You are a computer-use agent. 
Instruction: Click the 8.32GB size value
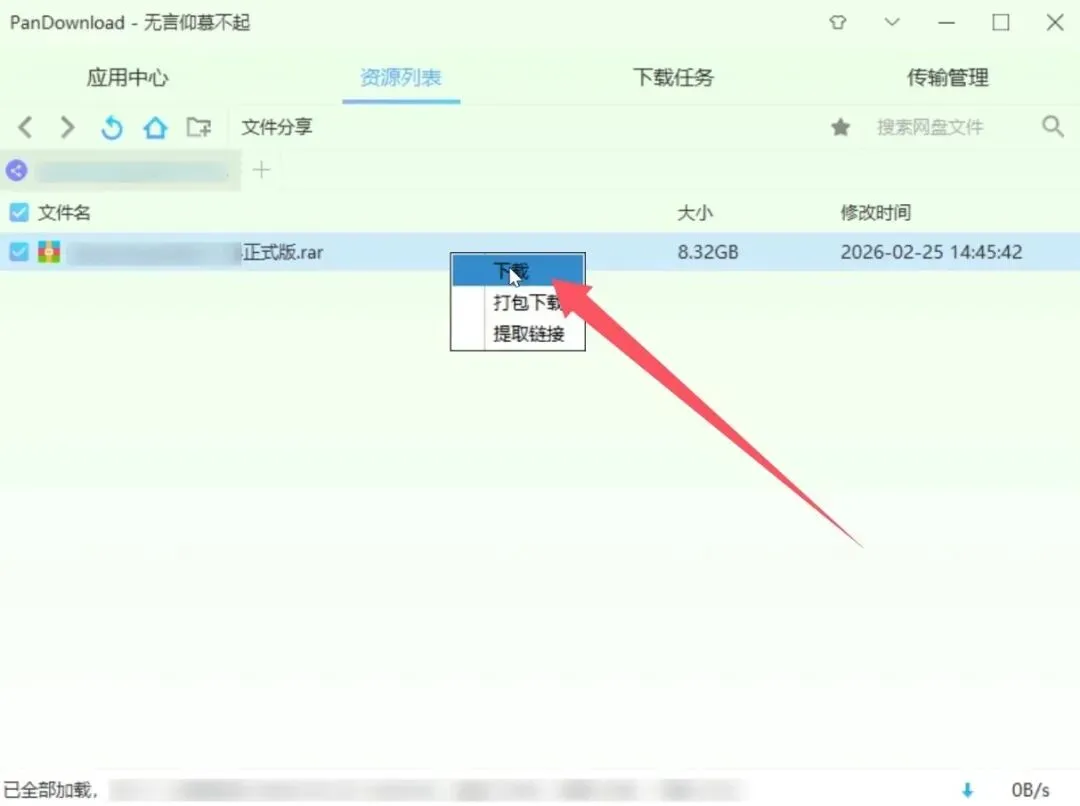(x=707, y=252)
